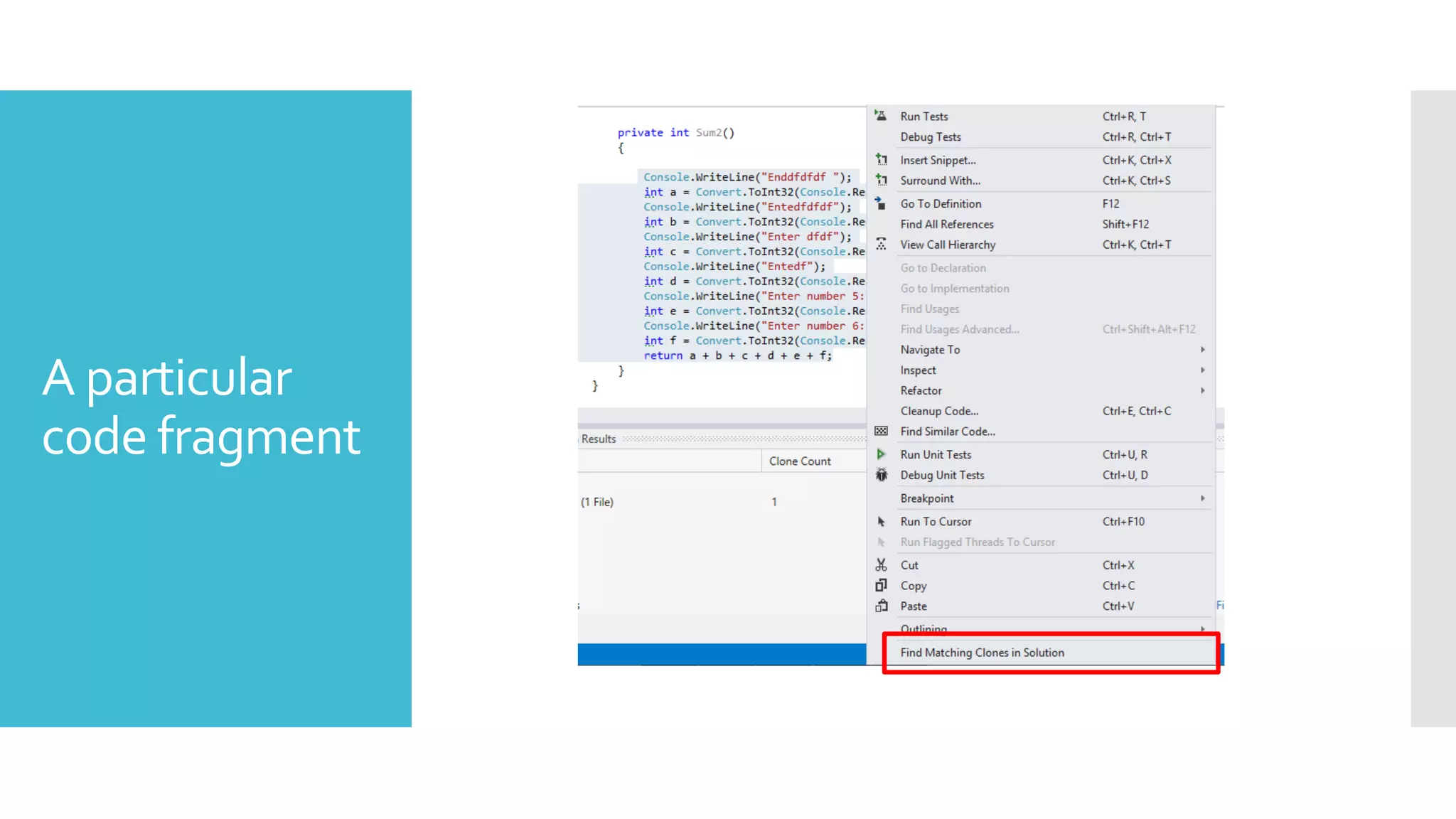Expand the Navigate To submenu arrow

click(x=1202, y=350)
